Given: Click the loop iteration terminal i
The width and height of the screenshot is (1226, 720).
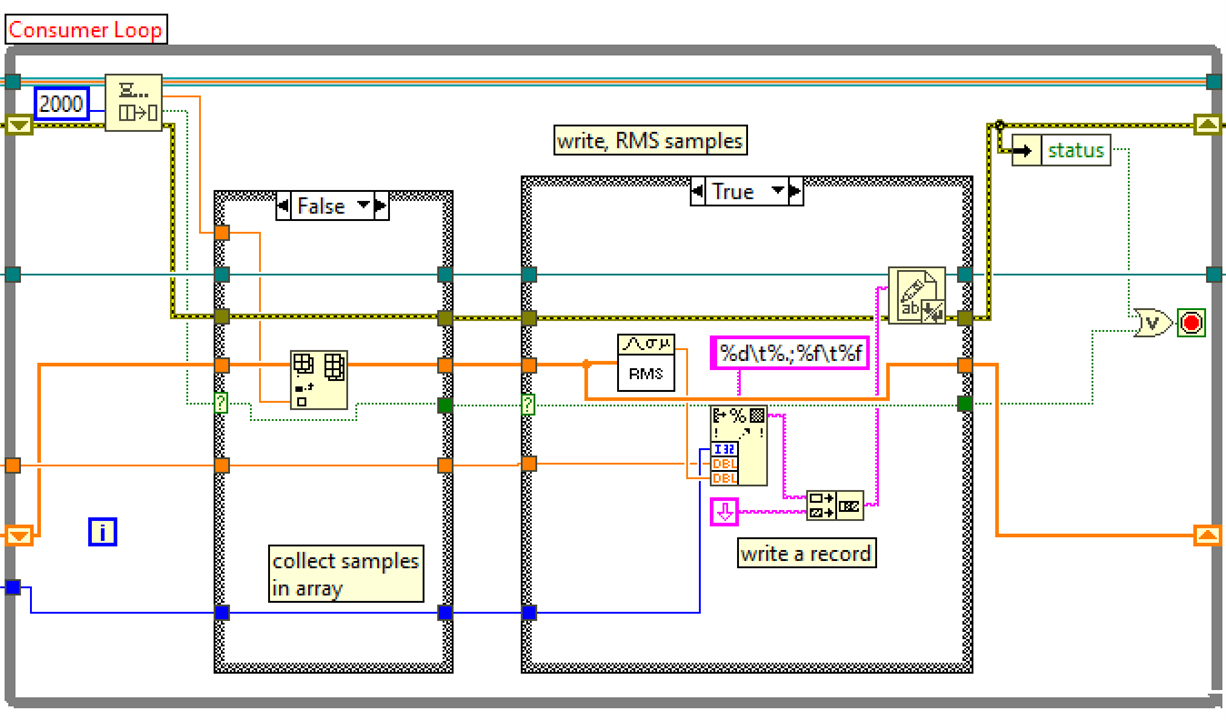Looking at the screenshot, I should point(102,532).
